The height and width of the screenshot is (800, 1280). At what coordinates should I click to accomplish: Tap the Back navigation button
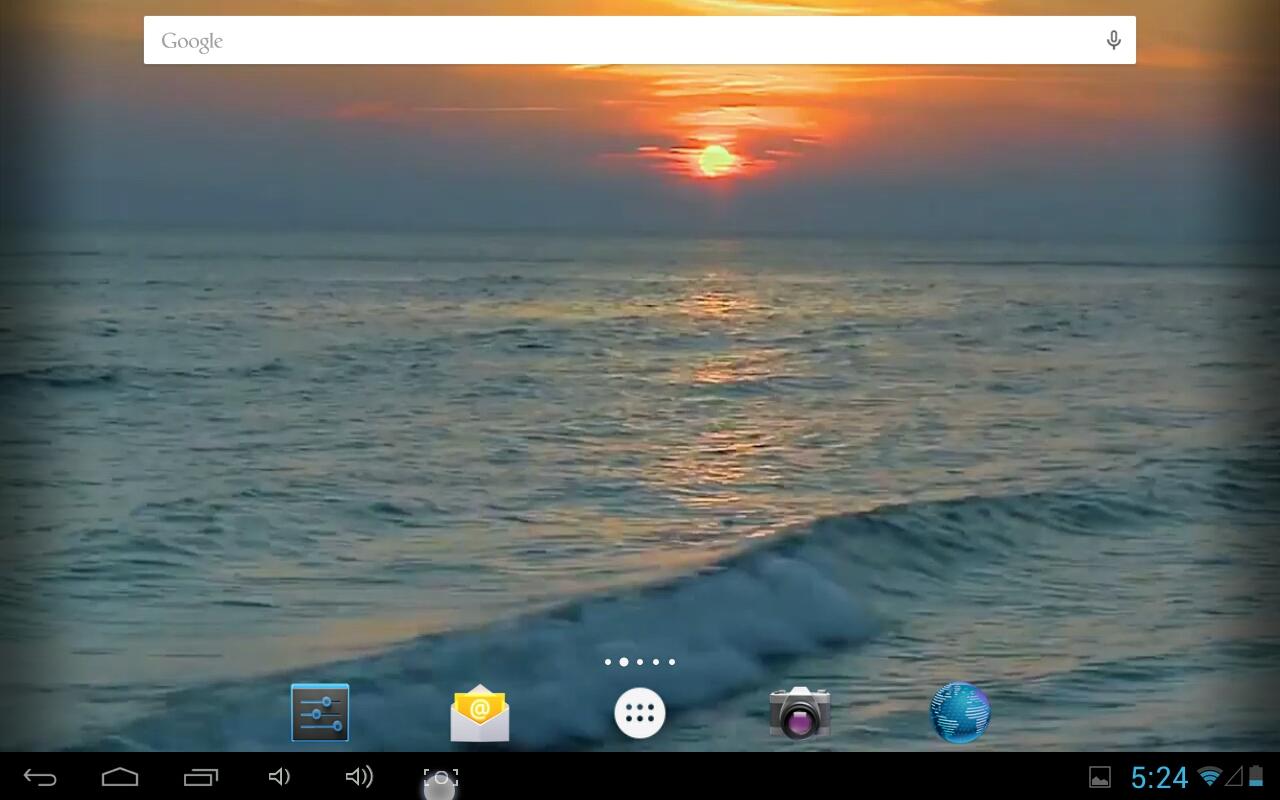click(40, 777)
